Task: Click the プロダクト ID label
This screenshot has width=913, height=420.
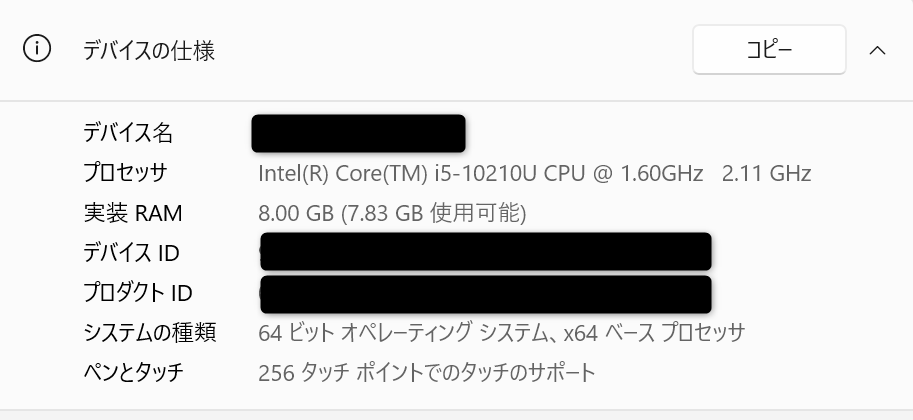Action: 137,293
